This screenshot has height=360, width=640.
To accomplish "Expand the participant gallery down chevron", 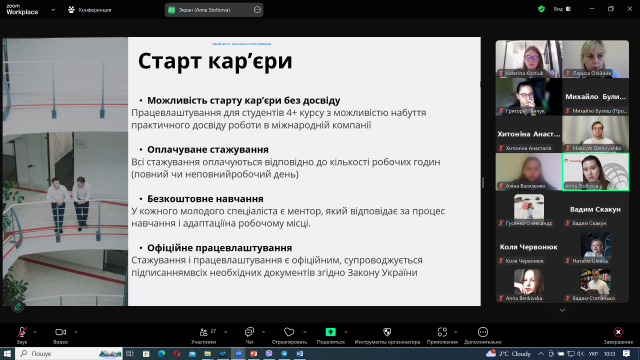I will 562,310.
